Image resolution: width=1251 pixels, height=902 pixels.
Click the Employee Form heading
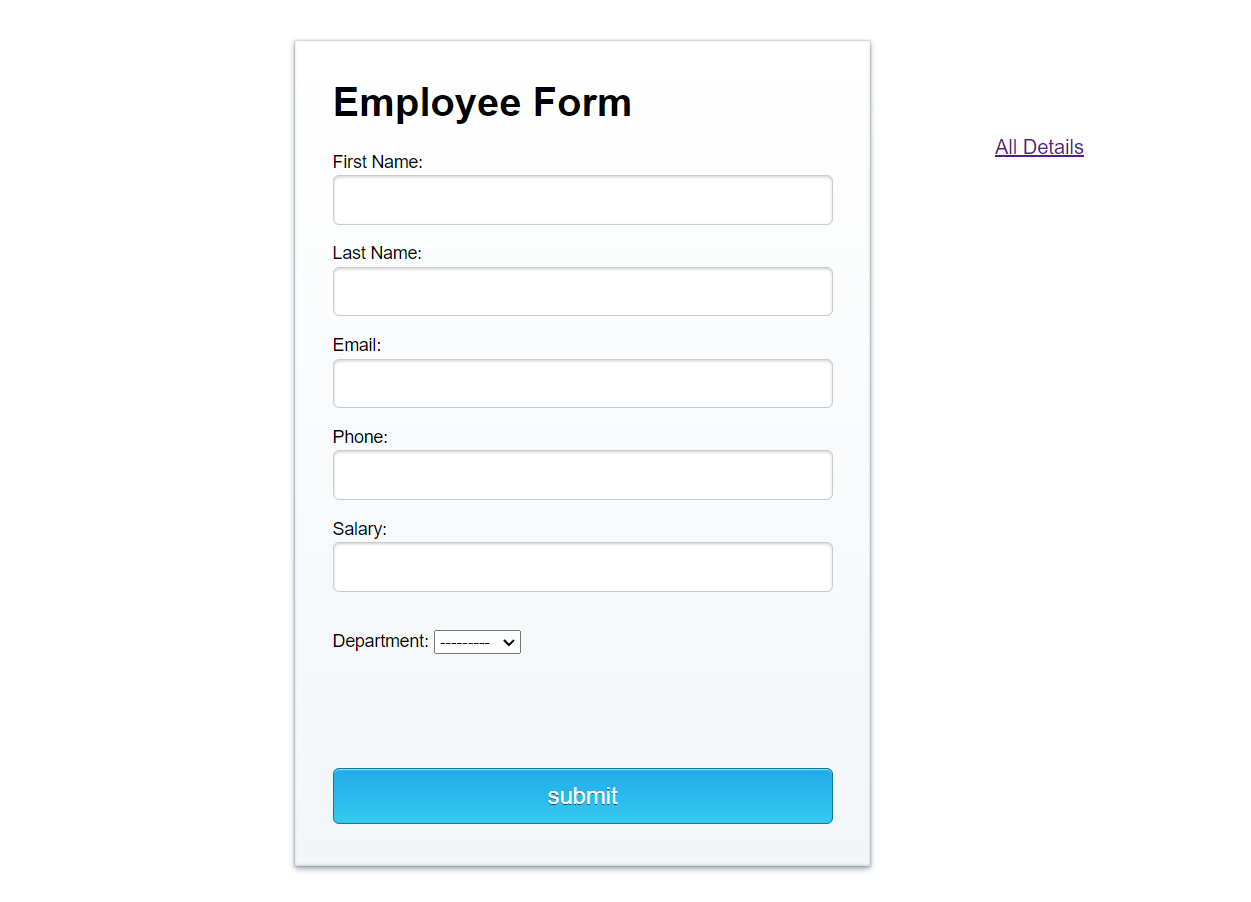coord(482,101)
